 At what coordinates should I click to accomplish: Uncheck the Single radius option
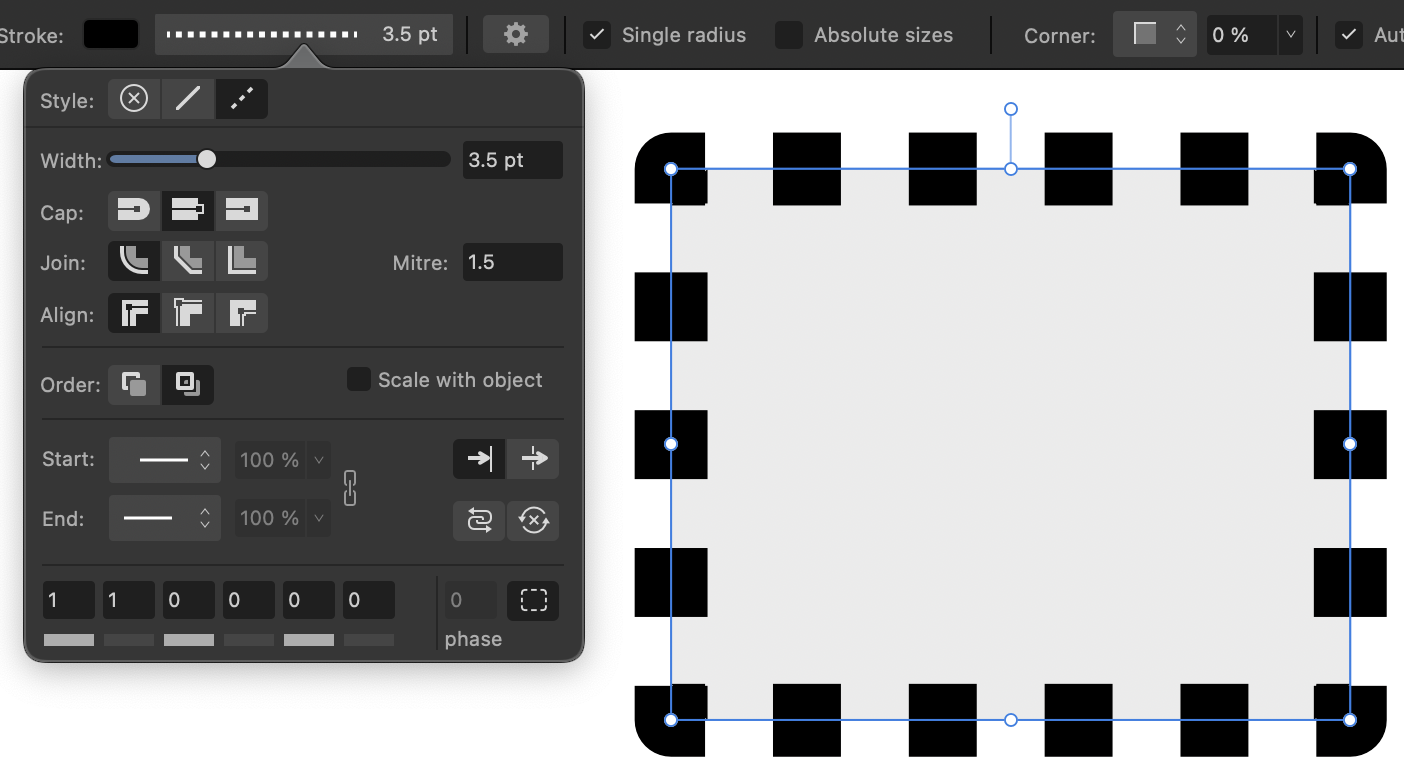coord(597,34)
